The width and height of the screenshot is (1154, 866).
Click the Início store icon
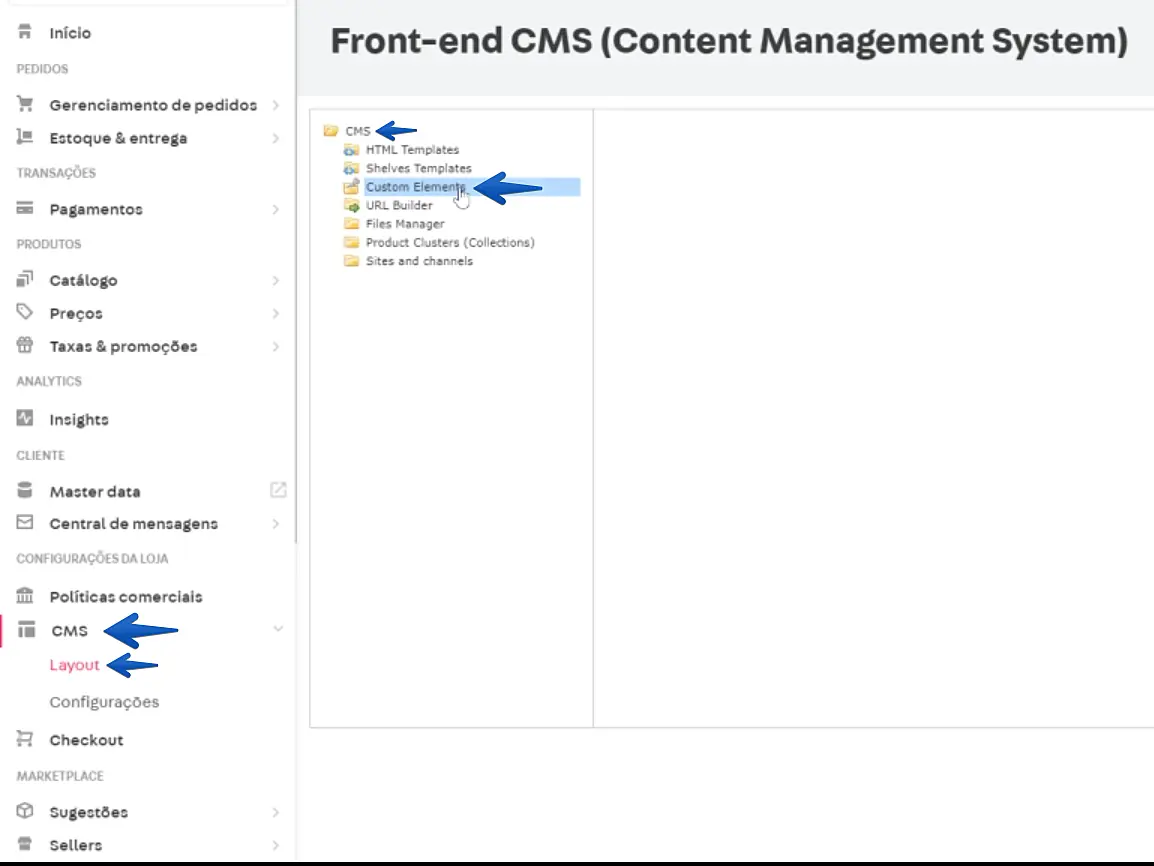26,33
